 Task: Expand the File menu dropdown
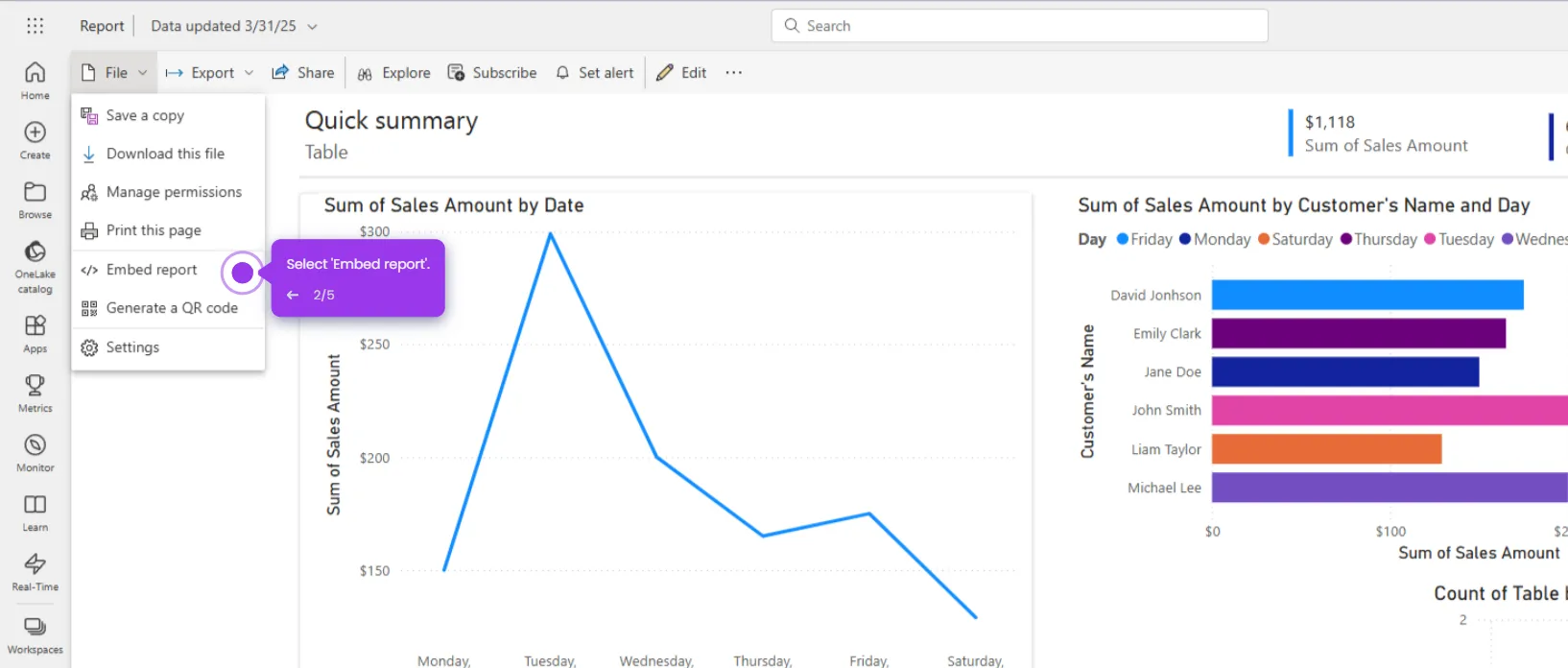[114, 73]
